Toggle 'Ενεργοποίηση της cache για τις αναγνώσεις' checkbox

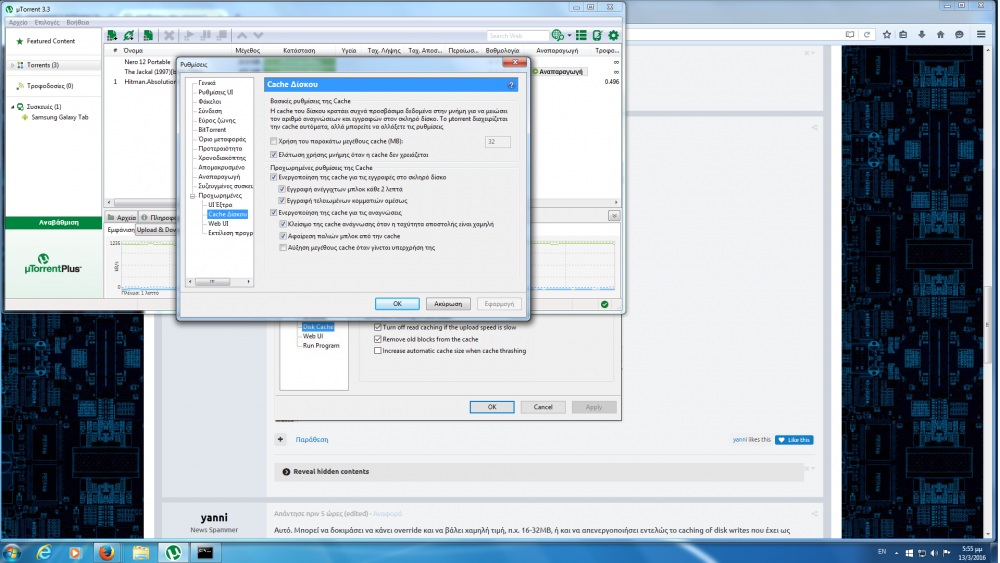pyautogui.click(x=274, y=213)
